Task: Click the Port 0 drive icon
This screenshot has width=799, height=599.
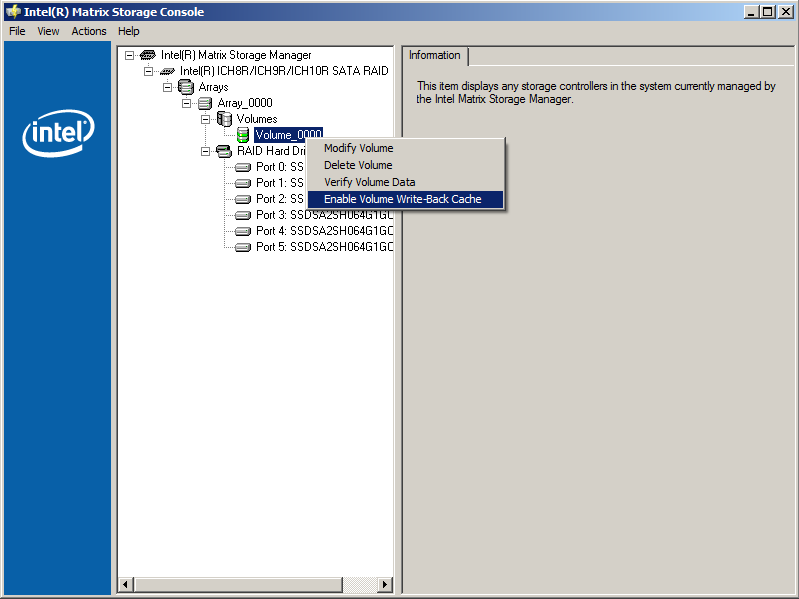Action: coord(243,167)
